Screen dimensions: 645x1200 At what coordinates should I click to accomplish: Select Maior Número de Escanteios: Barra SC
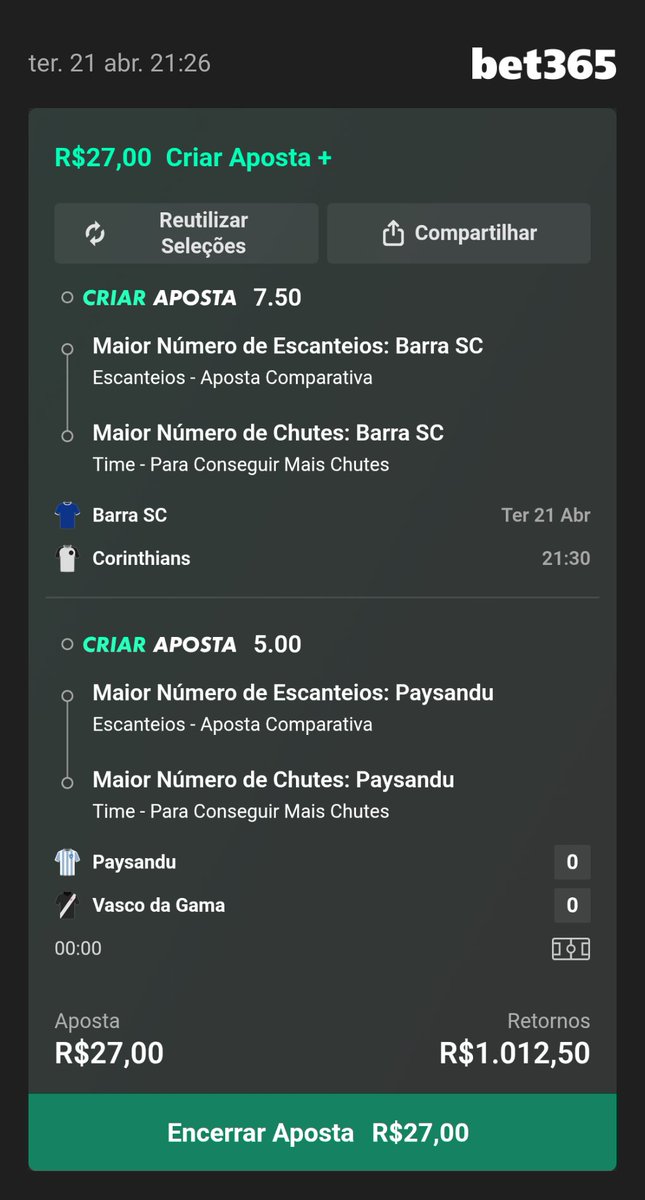pos(288,346)
